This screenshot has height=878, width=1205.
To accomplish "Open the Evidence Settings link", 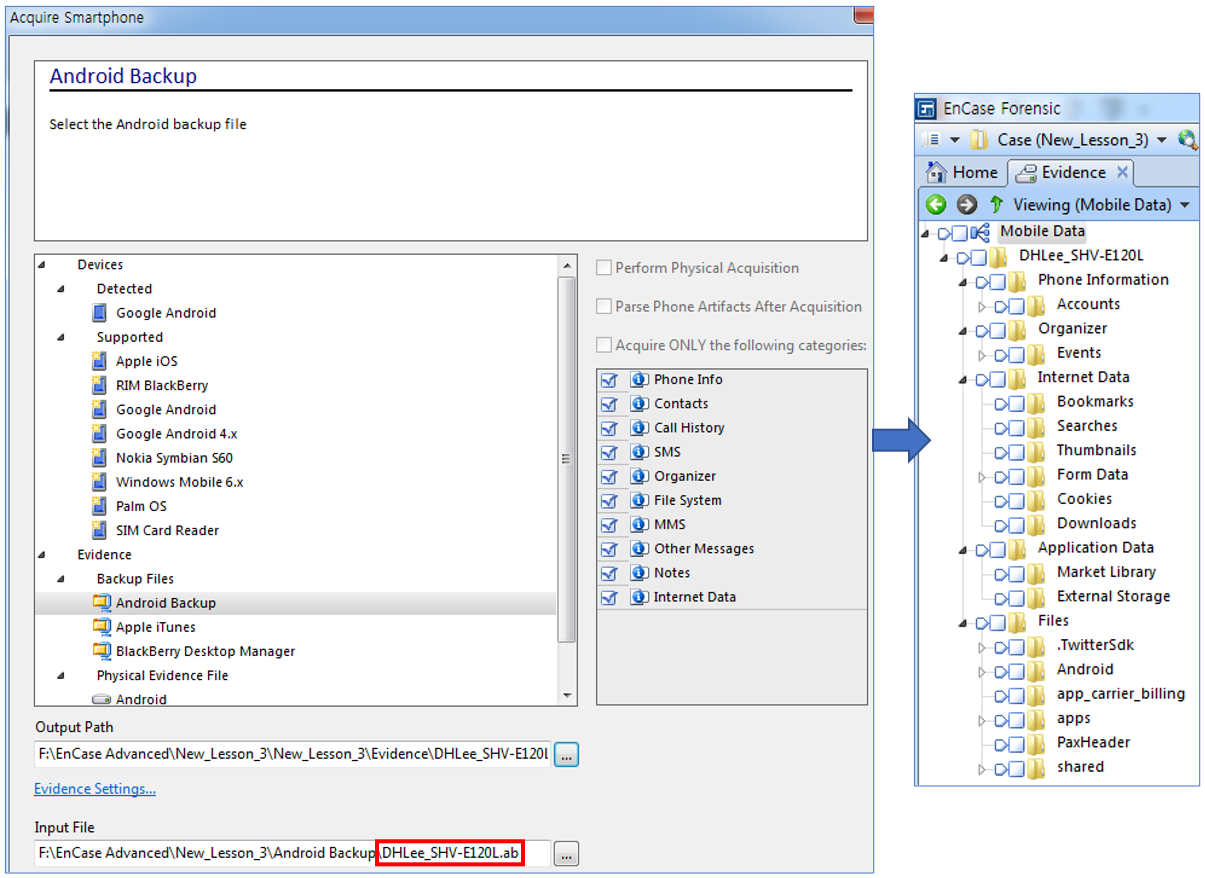I will [95, 789].
